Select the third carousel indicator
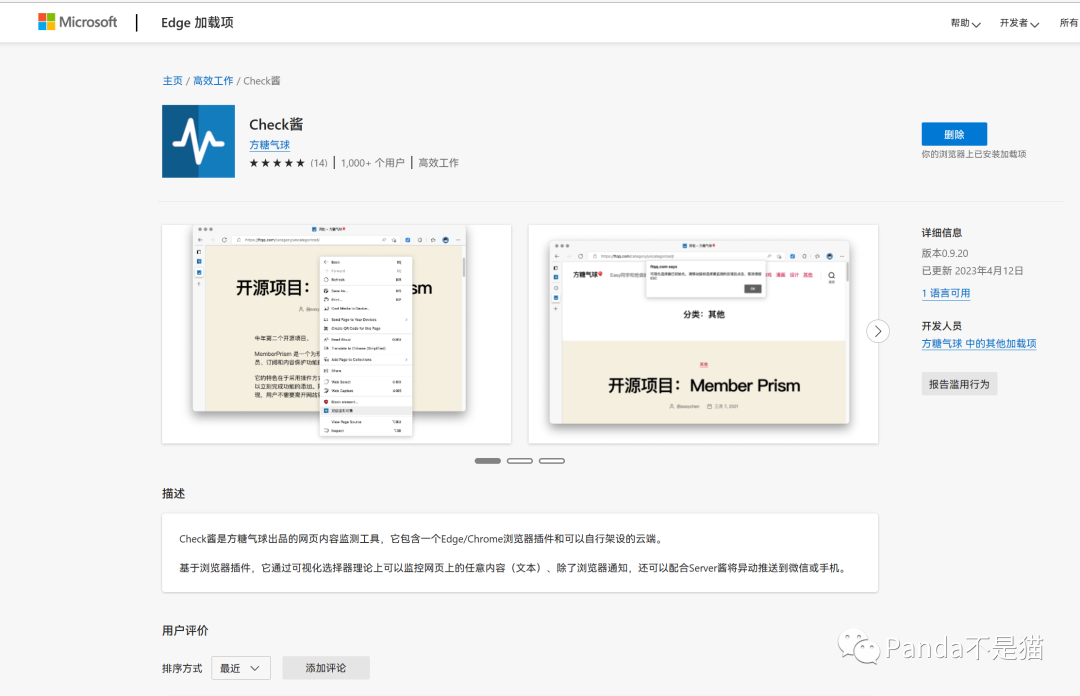 point(552,461)
